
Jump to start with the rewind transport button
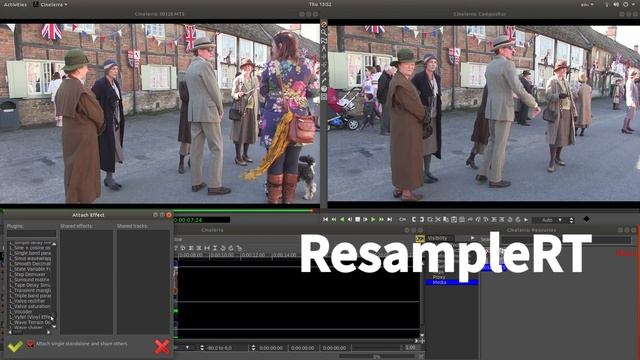point(325,220)
